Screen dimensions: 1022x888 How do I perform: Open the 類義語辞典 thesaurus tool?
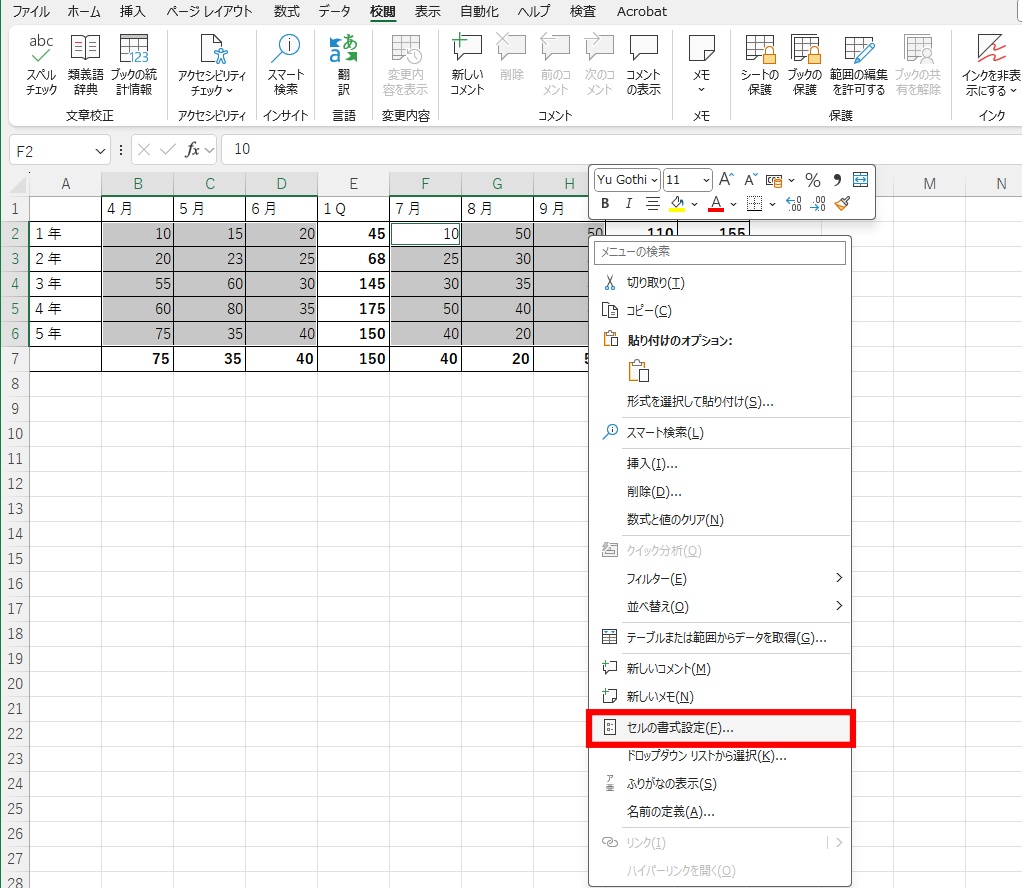pyautogui.click(x=85, y=65)
